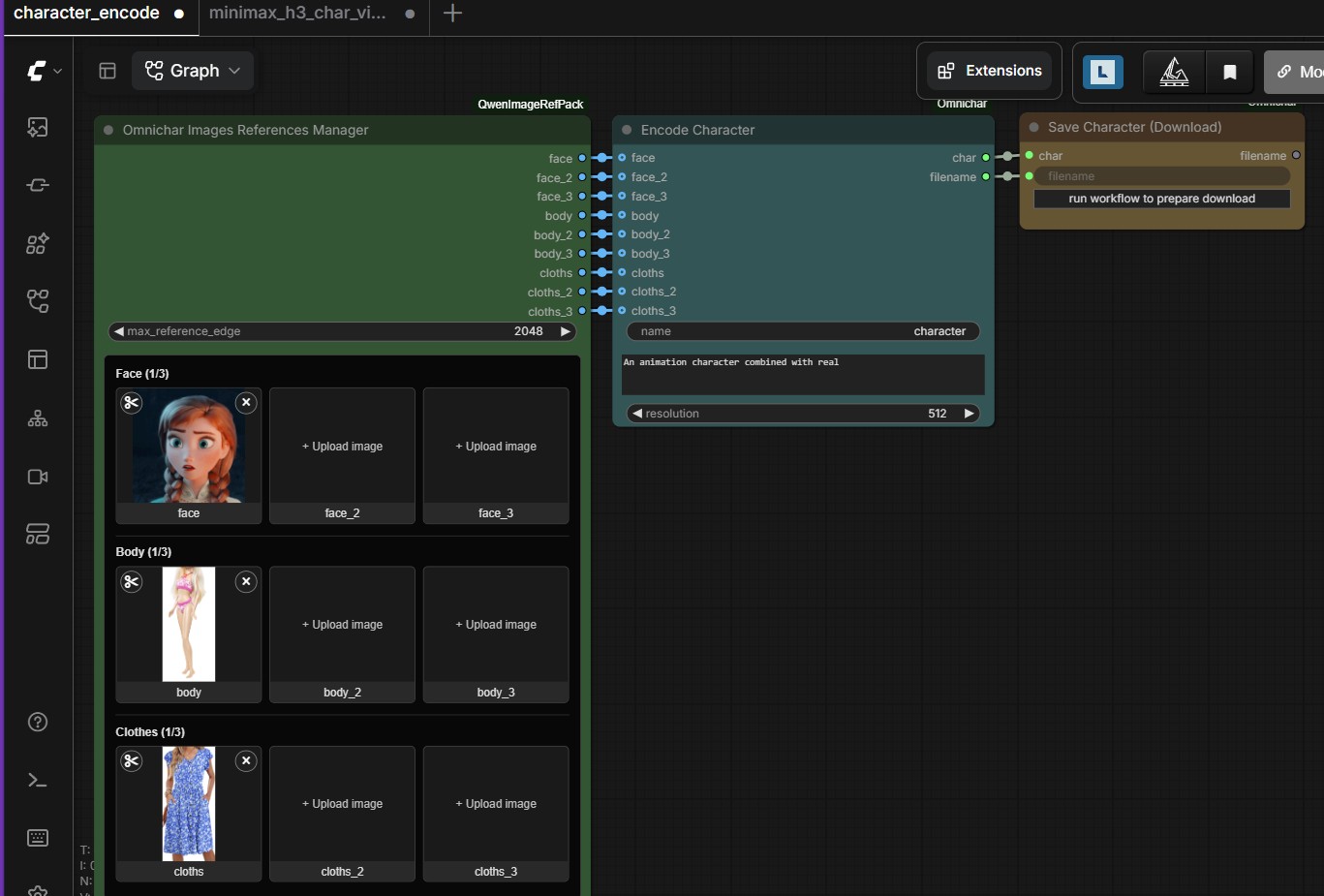Remove the cloths image with X

pos(246,760)
